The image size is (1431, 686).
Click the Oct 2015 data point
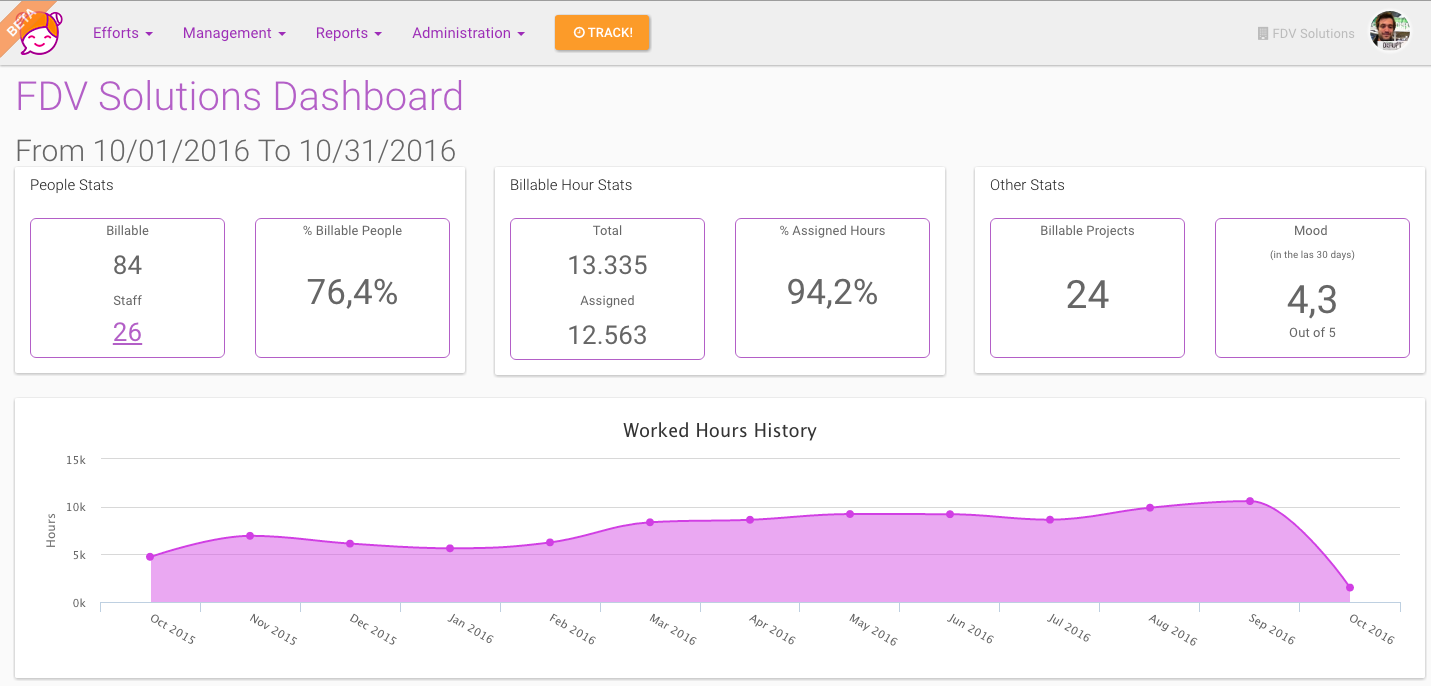[150, 557]
